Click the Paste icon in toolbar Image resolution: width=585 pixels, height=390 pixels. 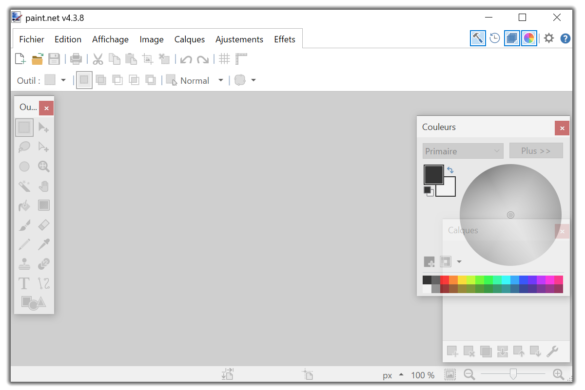(131, 59)
